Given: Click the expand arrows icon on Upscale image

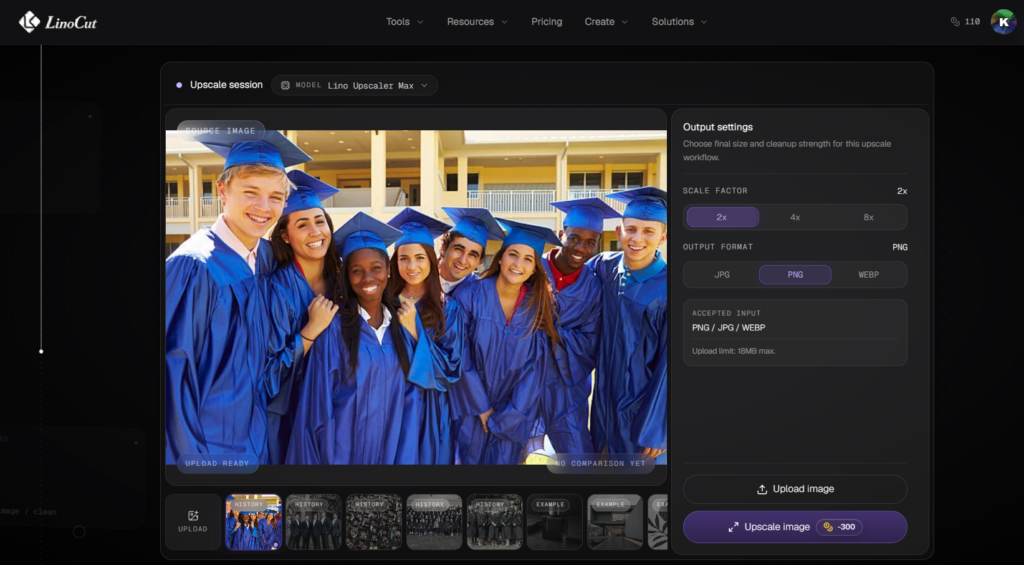Looking at the screenshot, I should pyautogui.click(x=733, y=527).
